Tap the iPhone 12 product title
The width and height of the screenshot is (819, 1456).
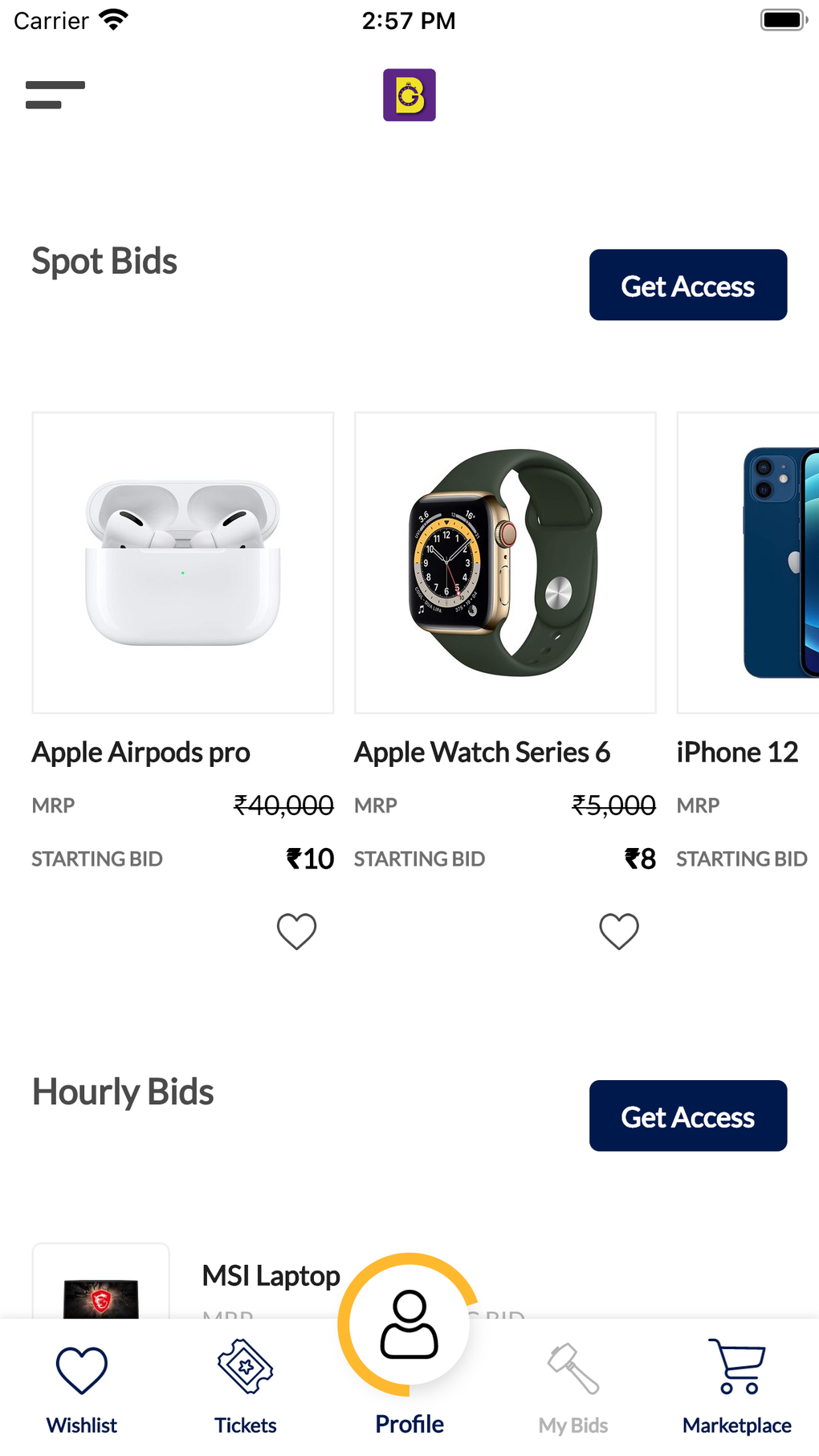(x=737, y=752)
